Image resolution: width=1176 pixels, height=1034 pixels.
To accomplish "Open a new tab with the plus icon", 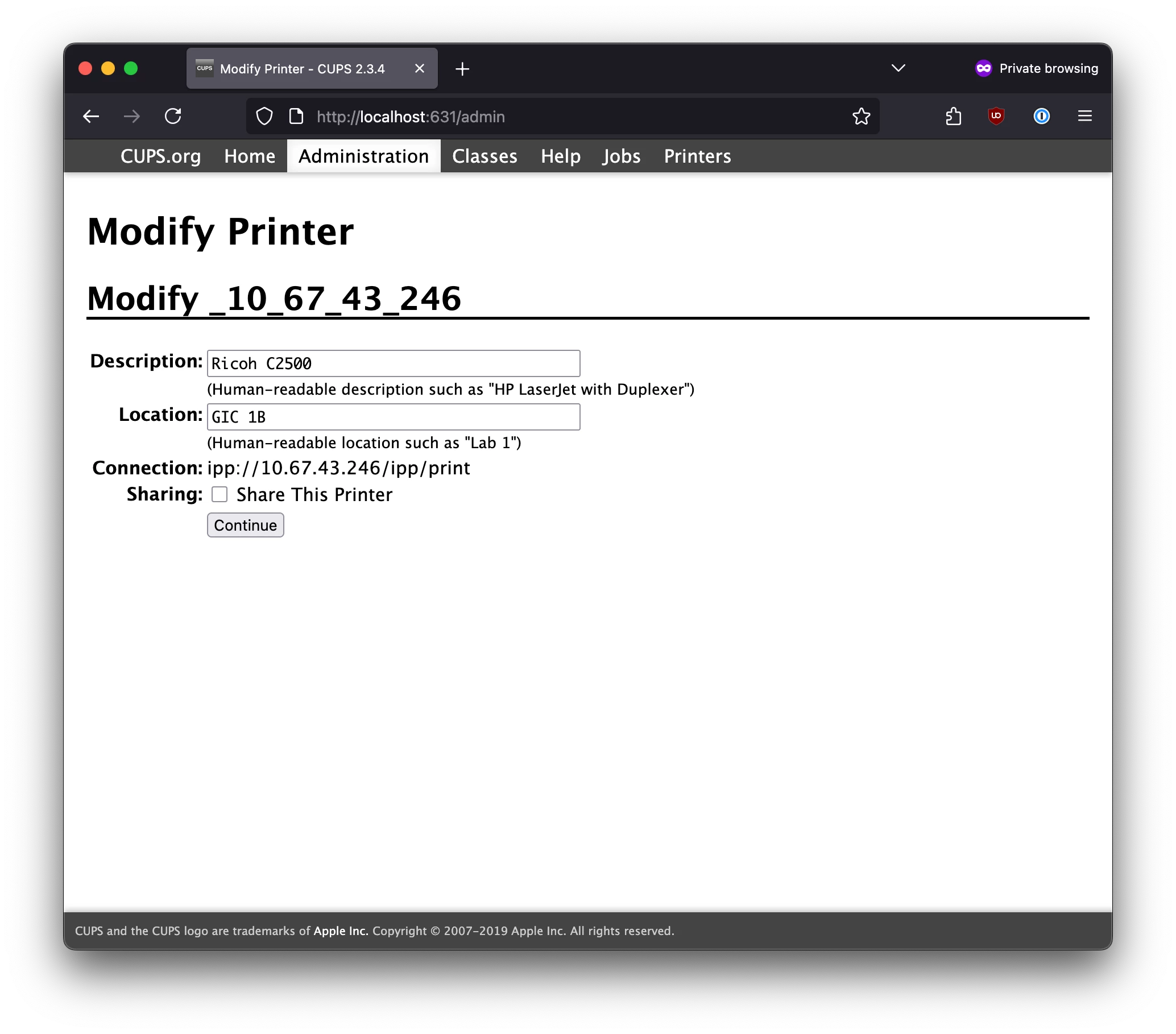I will (462, 69).
